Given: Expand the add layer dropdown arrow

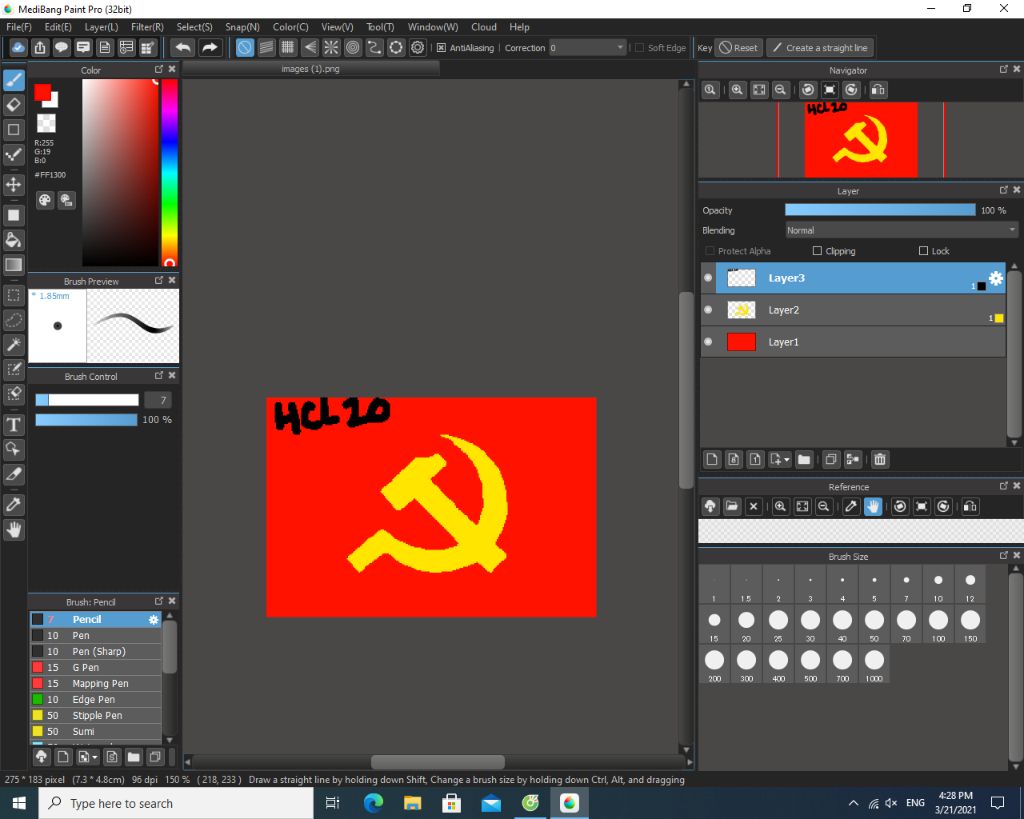Looking at the screenshot, I should (787, 460).
